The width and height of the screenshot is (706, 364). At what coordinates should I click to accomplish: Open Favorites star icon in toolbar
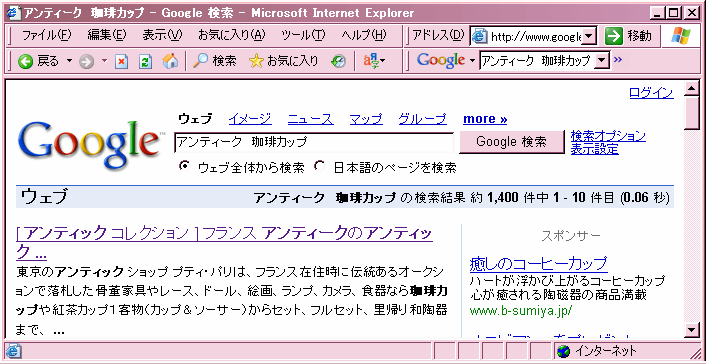coord(256,61)
